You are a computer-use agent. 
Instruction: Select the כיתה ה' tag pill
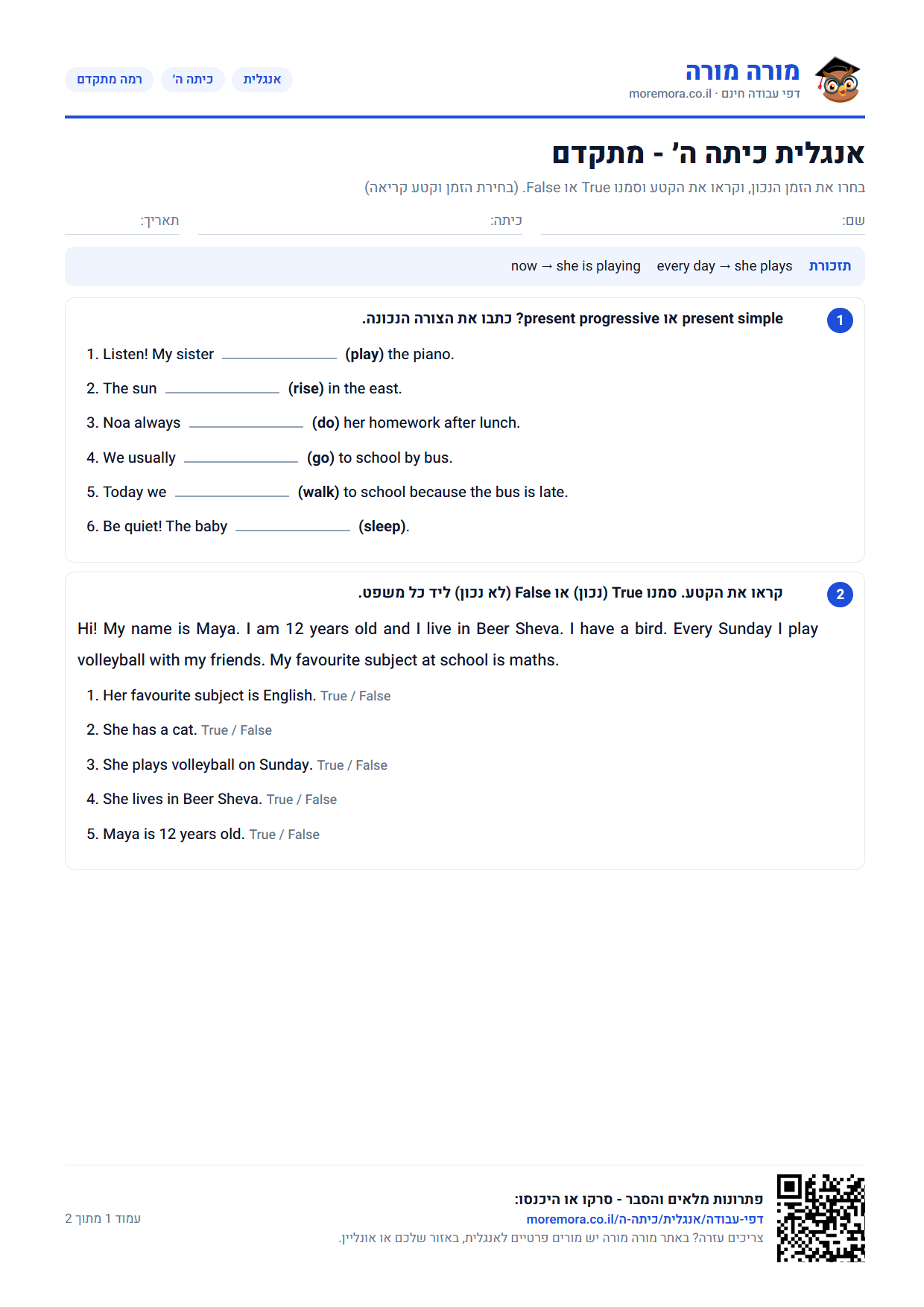[x=193, y=80]
